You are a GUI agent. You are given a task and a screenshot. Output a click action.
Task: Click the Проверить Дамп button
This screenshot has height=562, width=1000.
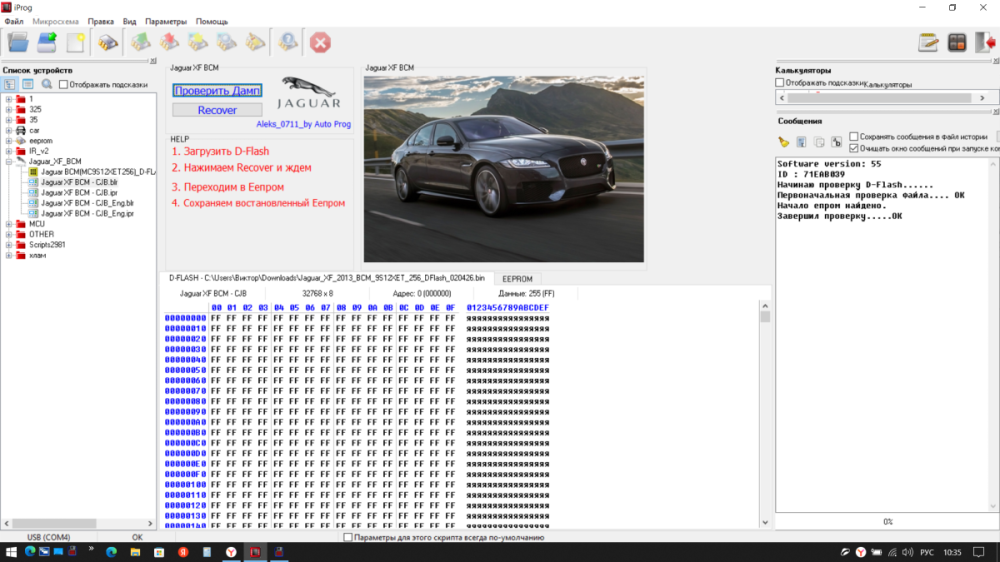coord(217,90)
